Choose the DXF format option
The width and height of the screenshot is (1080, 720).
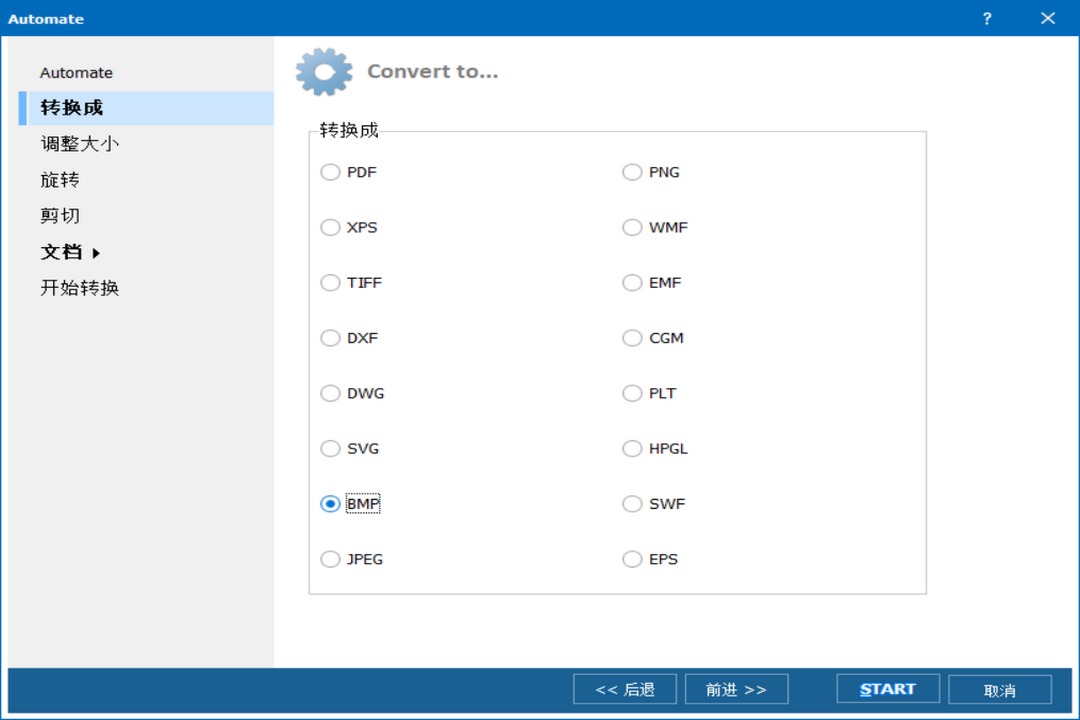click(330, 338)
